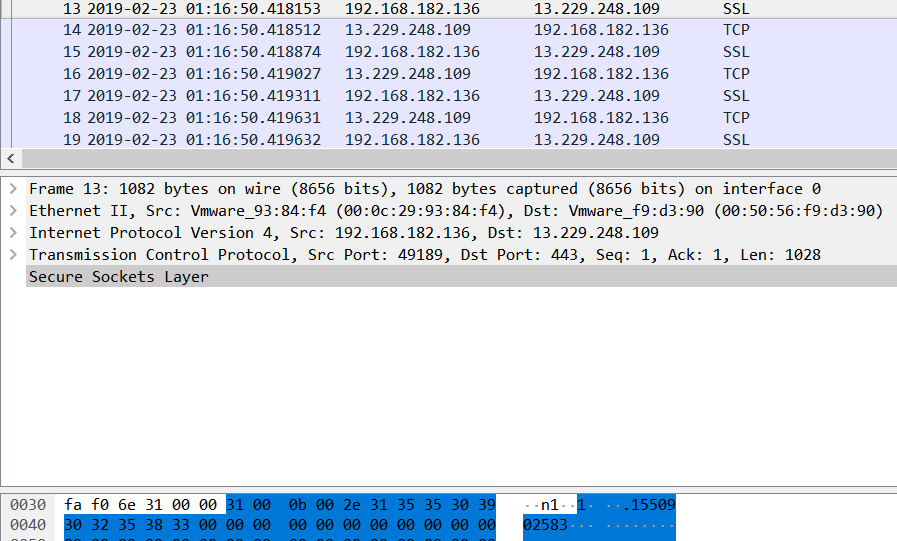
Task: Select packet 18 from source 13.229.248.109
Action: point(407,118)
